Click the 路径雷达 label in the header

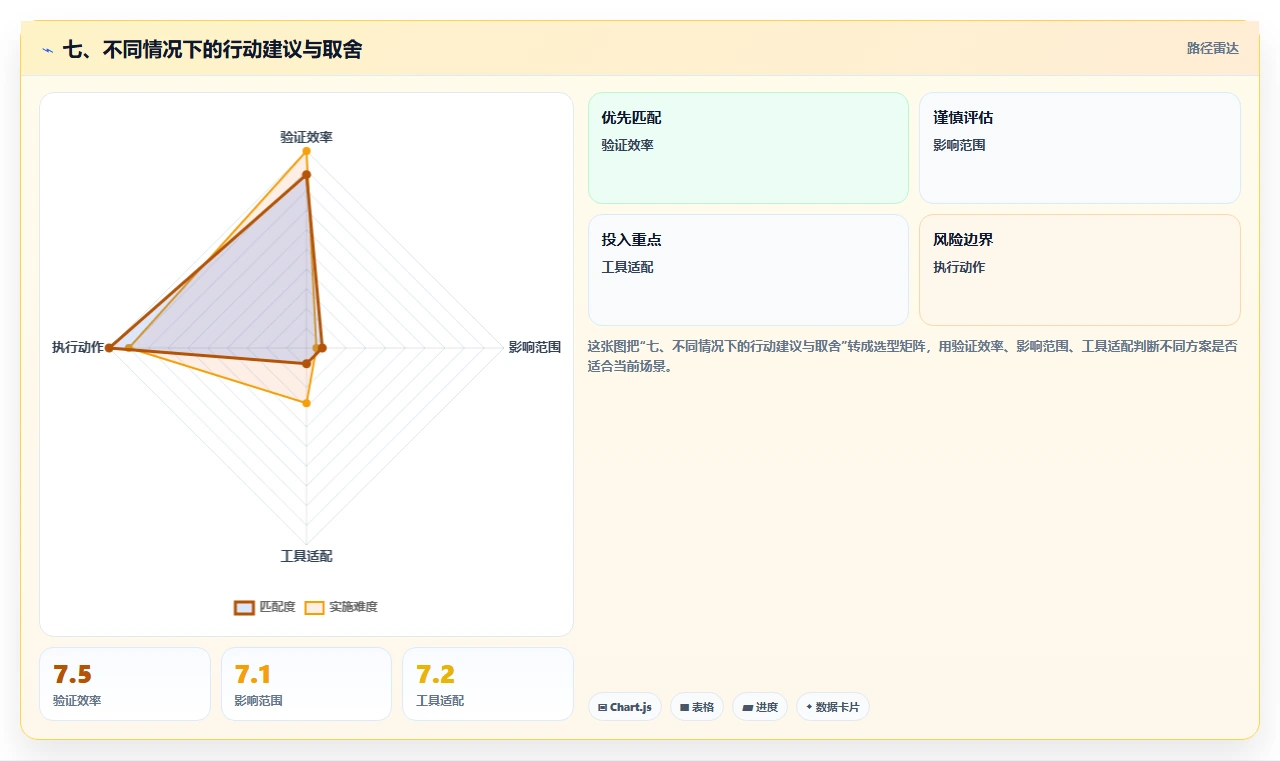click(x=1213, y=48)
